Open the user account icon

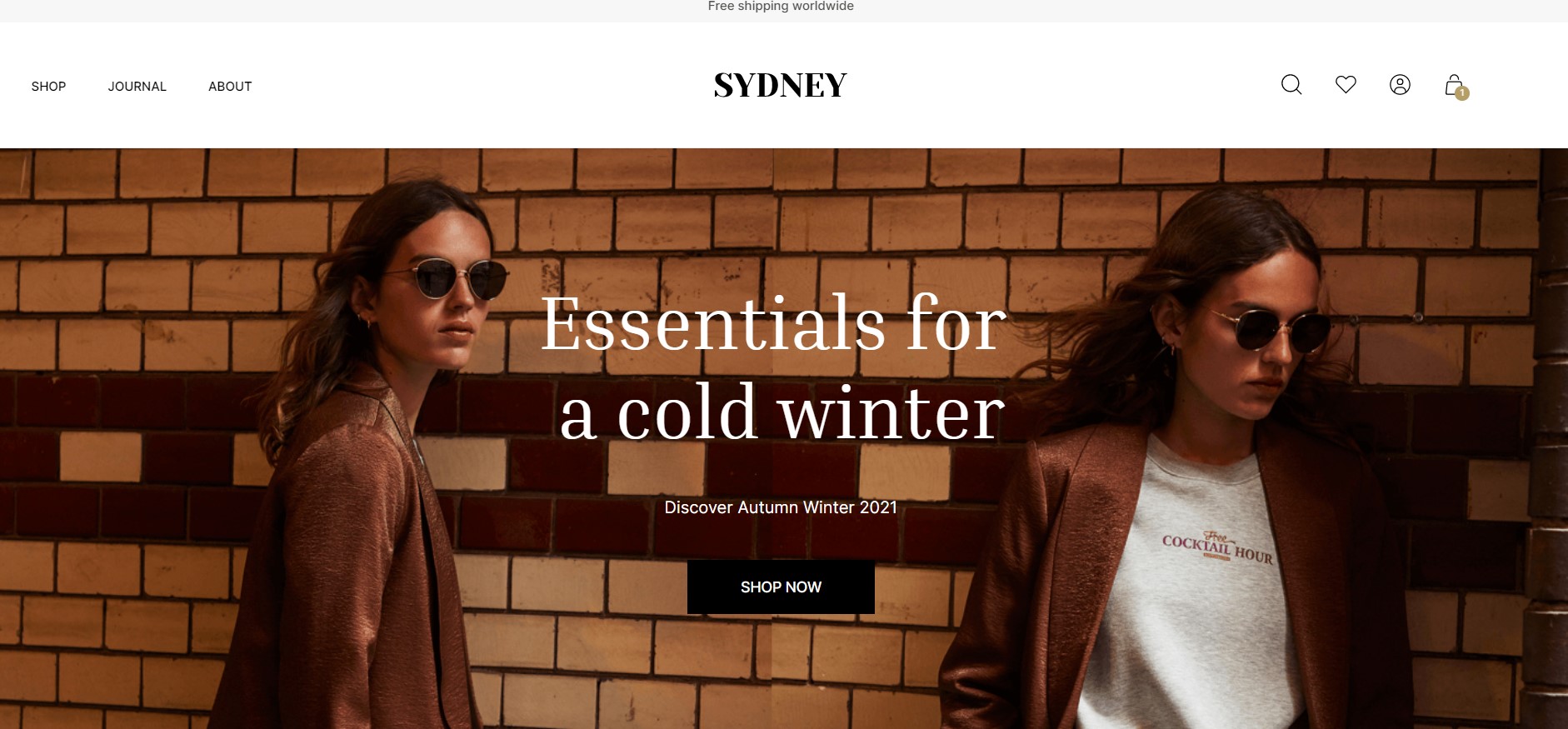[x=1400, y=85]
